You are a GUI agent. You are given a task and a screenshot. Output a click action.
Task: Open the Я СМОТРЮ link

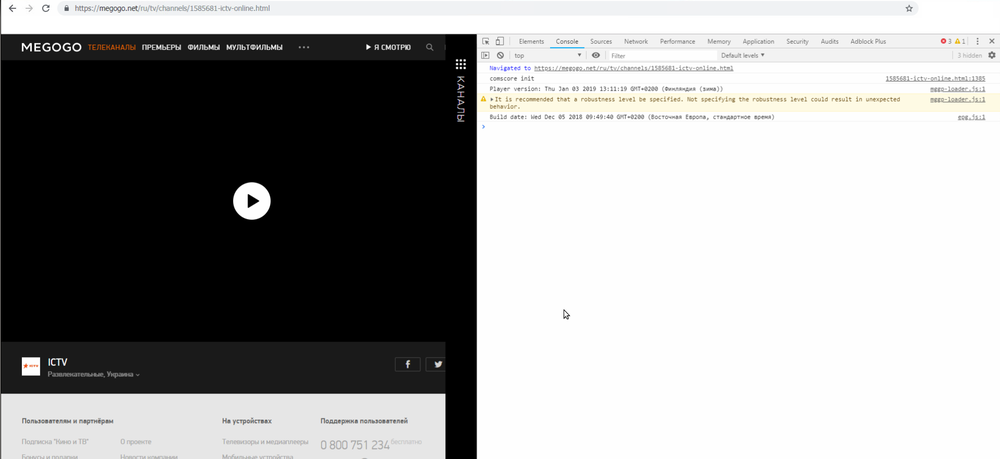[388, 47]
